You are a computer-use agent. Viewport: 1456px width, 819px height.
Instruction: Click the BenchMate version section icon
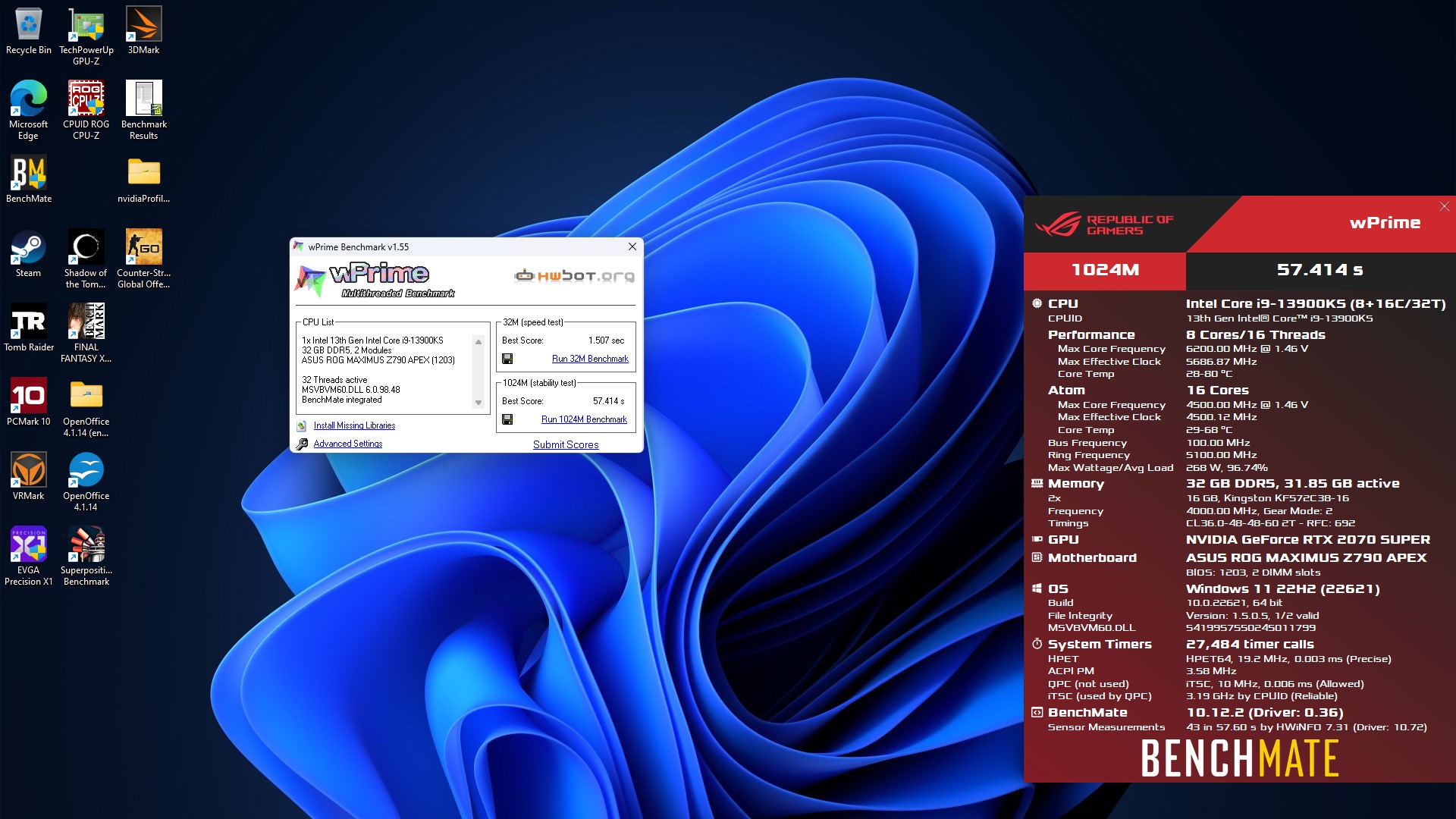(x=1037, y=712)
